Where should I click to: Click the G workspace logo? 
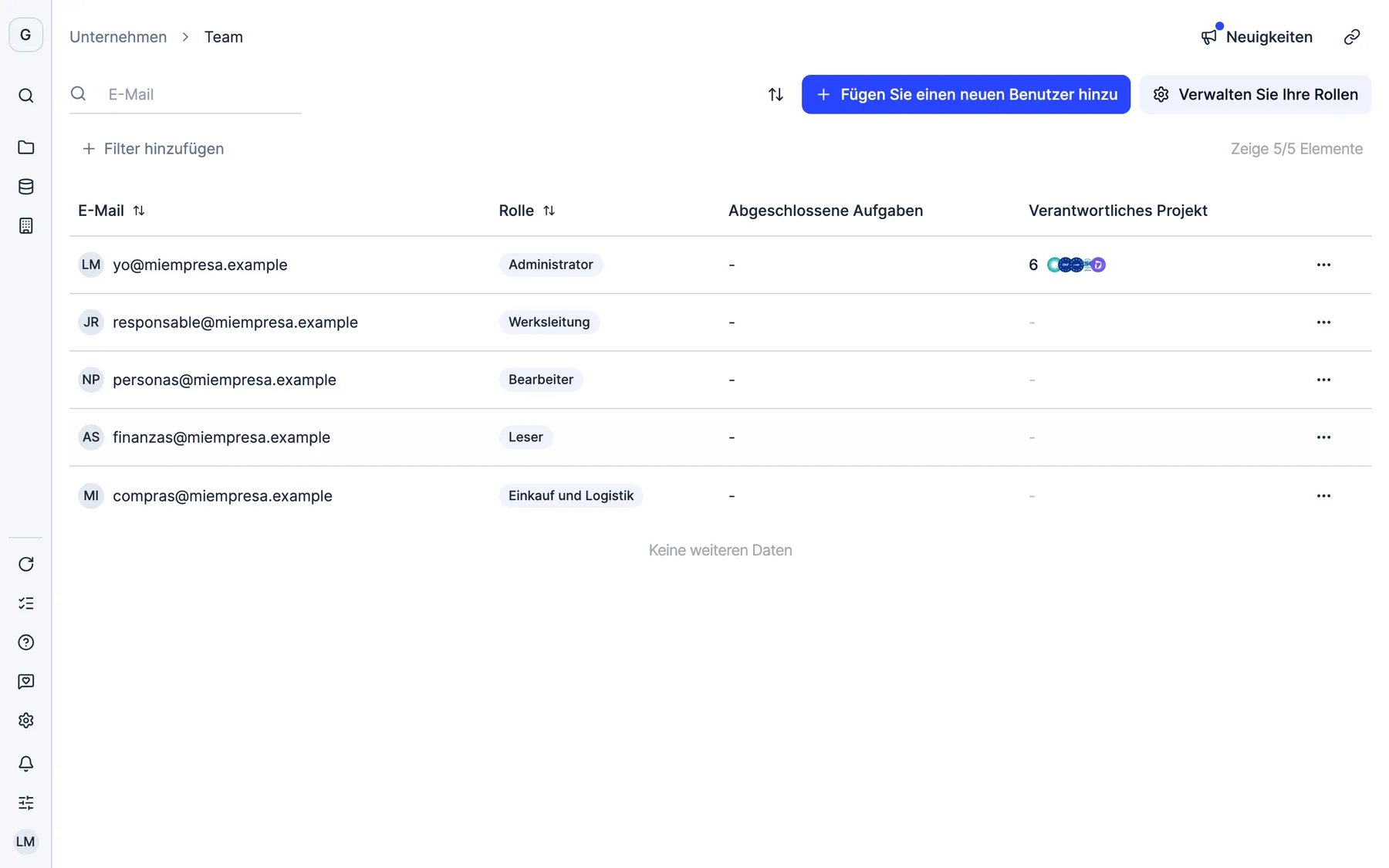pos(25,35)
